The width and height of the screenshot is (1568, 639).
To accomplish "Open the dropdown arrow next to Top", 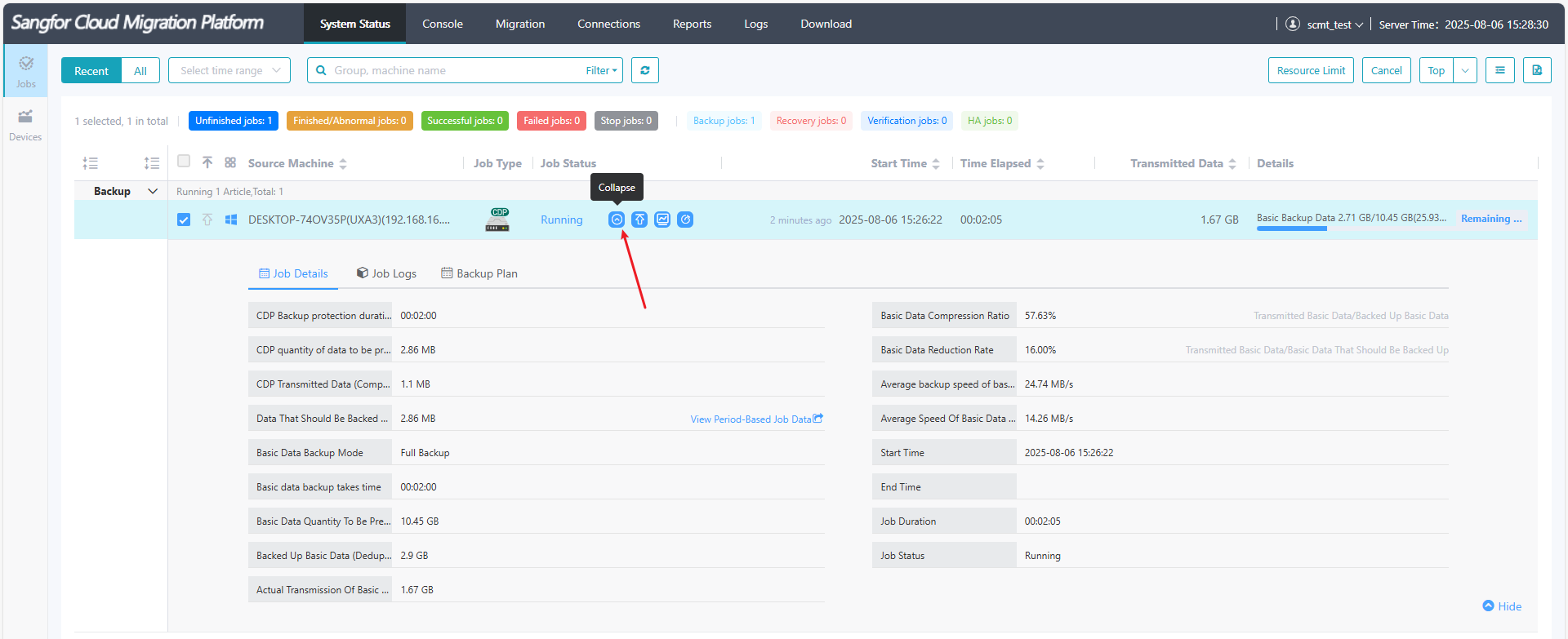I will click(1465, 70).
